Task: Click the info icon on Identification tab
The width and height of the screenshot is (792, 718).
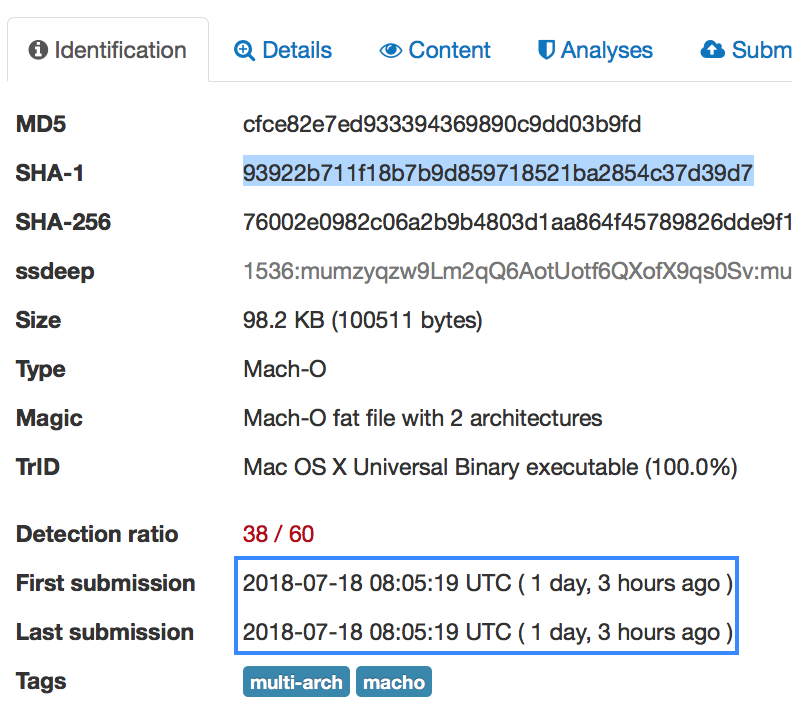Action: tap(39, 50)
